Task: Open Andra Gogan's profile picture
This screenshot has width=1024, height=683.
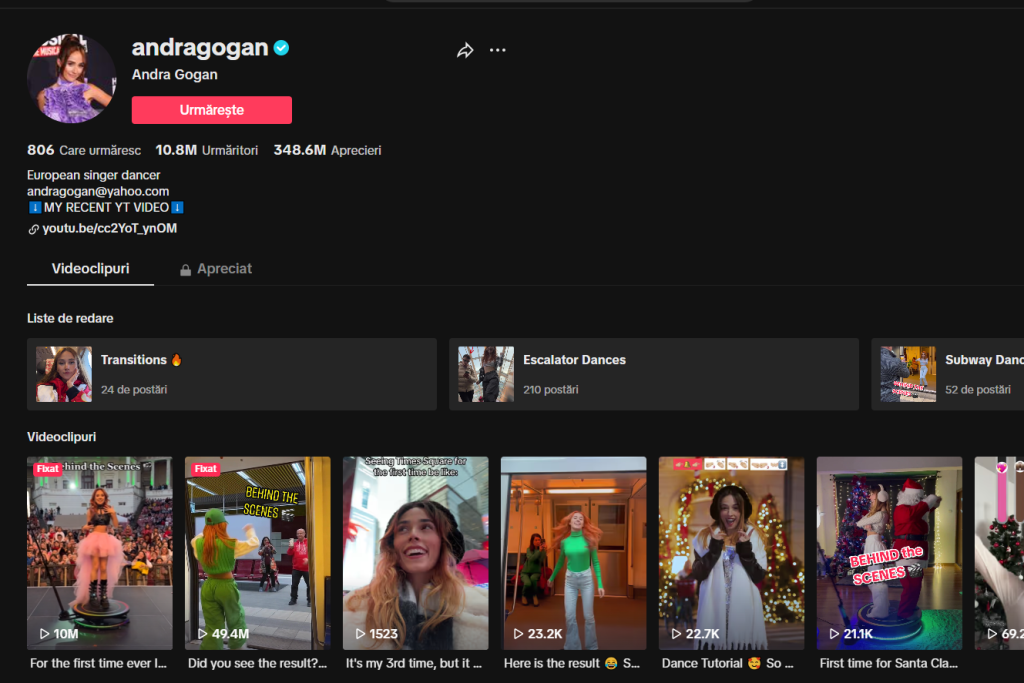Action: click(x=71, y=79)
